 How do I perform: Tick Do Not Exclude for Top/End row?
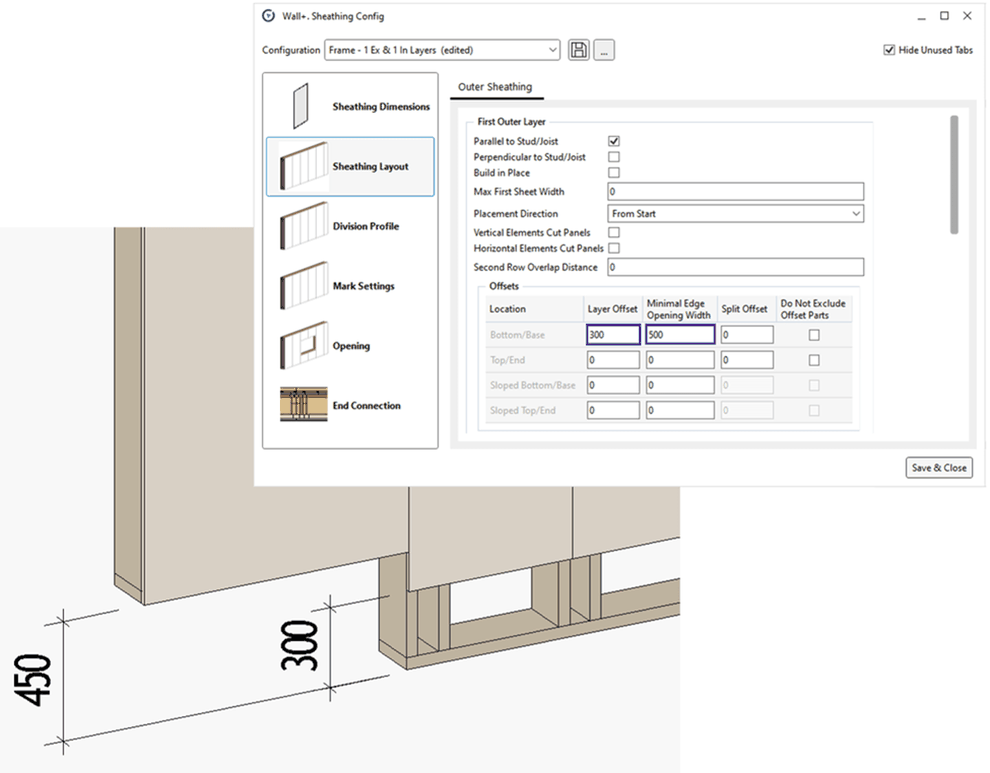[x=814, y=360]
